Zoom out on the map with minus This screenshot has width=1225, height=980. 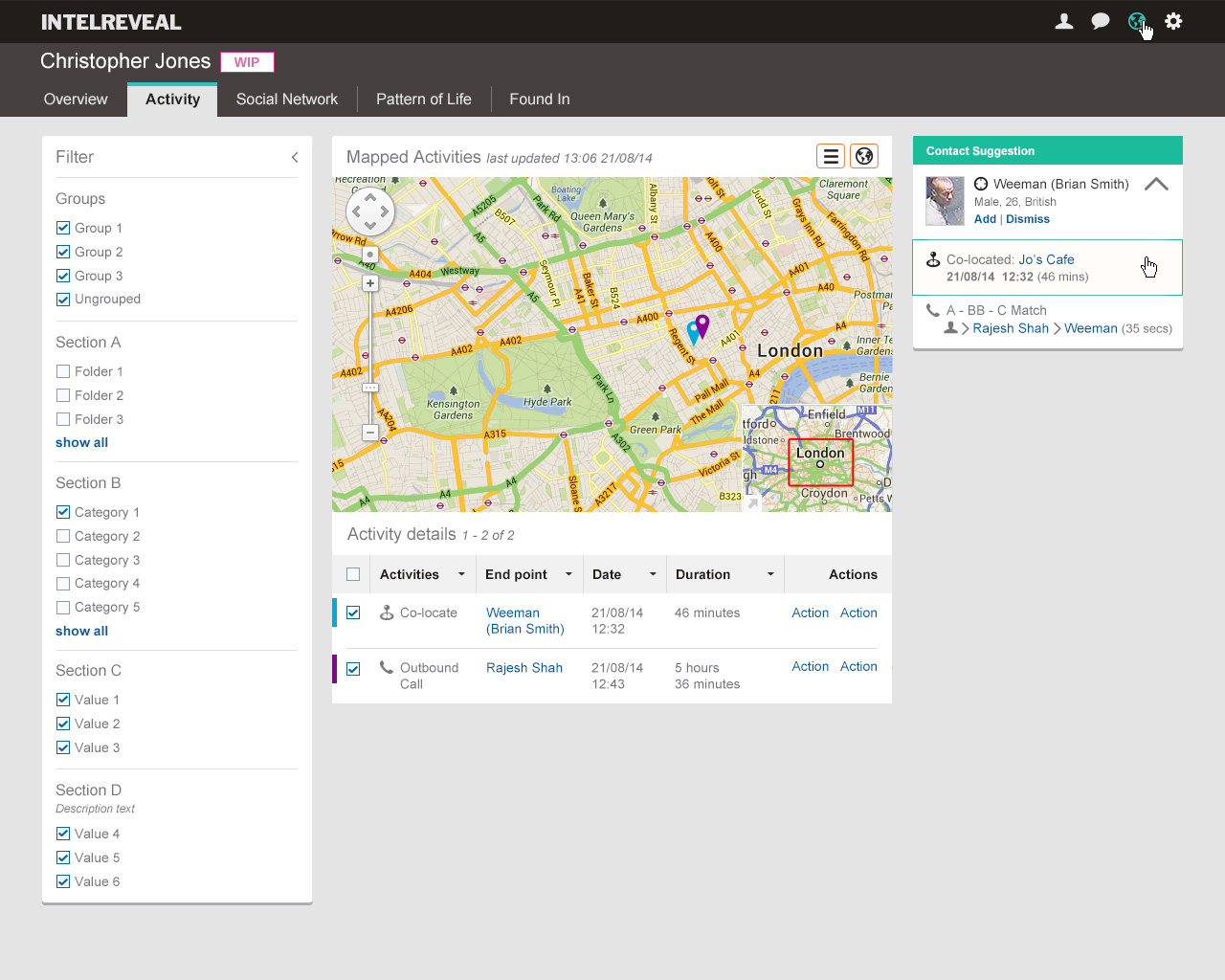pyautogui.click(x=370, y=433)
